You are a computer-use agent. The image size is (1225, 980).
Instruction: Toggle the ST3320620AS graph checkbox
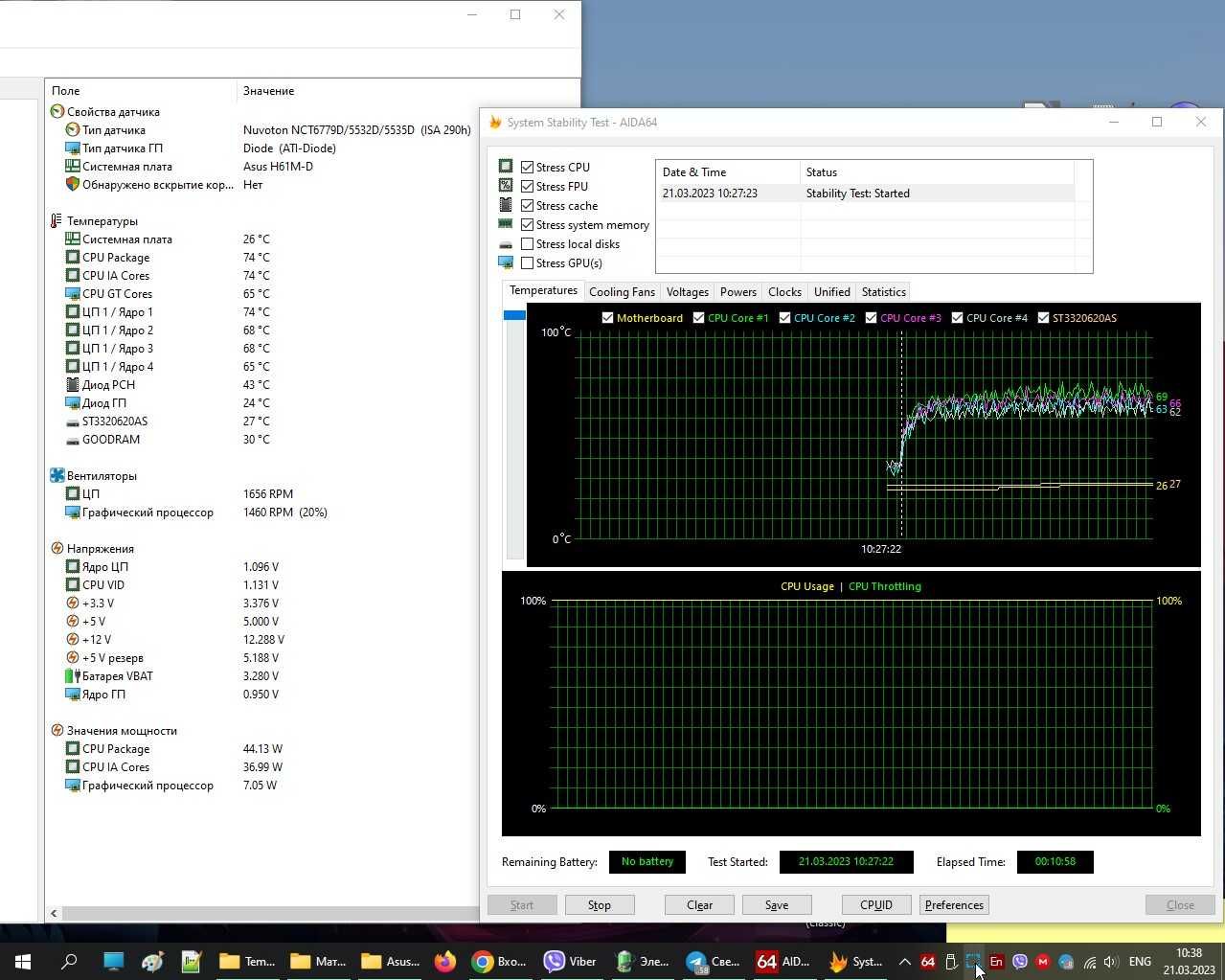point(1043,317)
